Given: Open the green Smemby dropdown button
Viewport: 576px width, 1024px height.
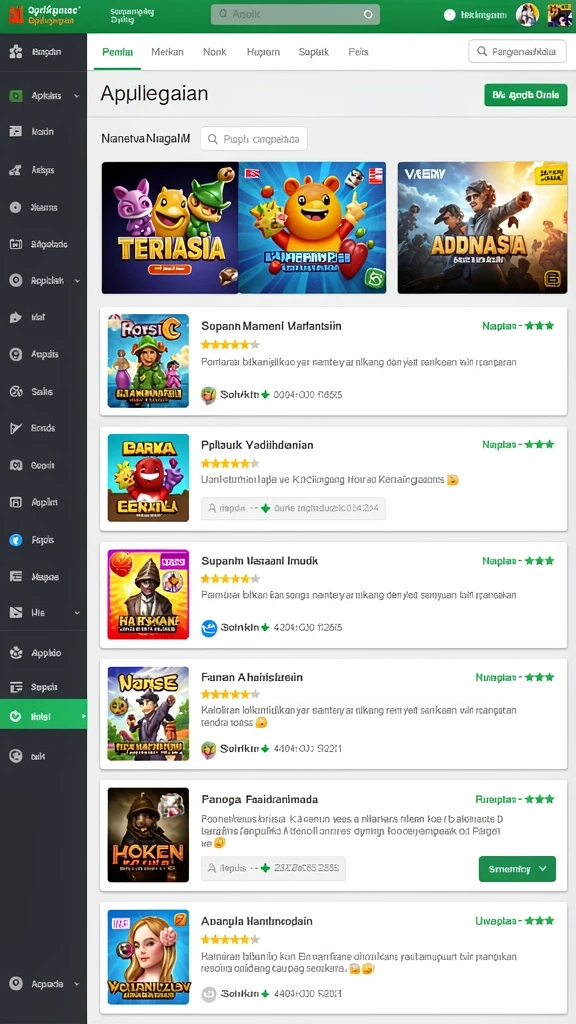Looking at the screenshot, I should (x=517, y=869).
